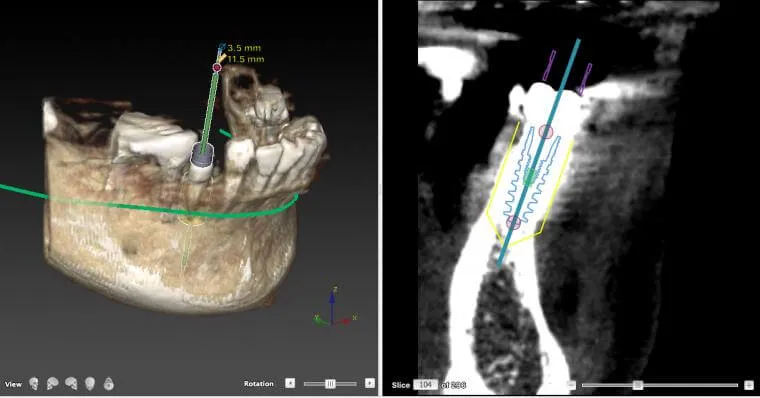
Task: Select the gray implant abutment in the 3D view
Action: click(x=202, y=154)
